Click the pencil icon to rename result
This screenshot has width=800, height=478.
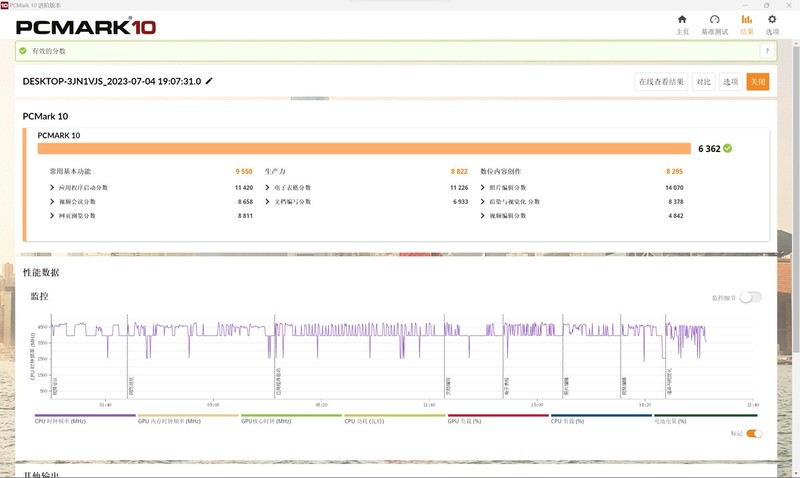[209, 81]
